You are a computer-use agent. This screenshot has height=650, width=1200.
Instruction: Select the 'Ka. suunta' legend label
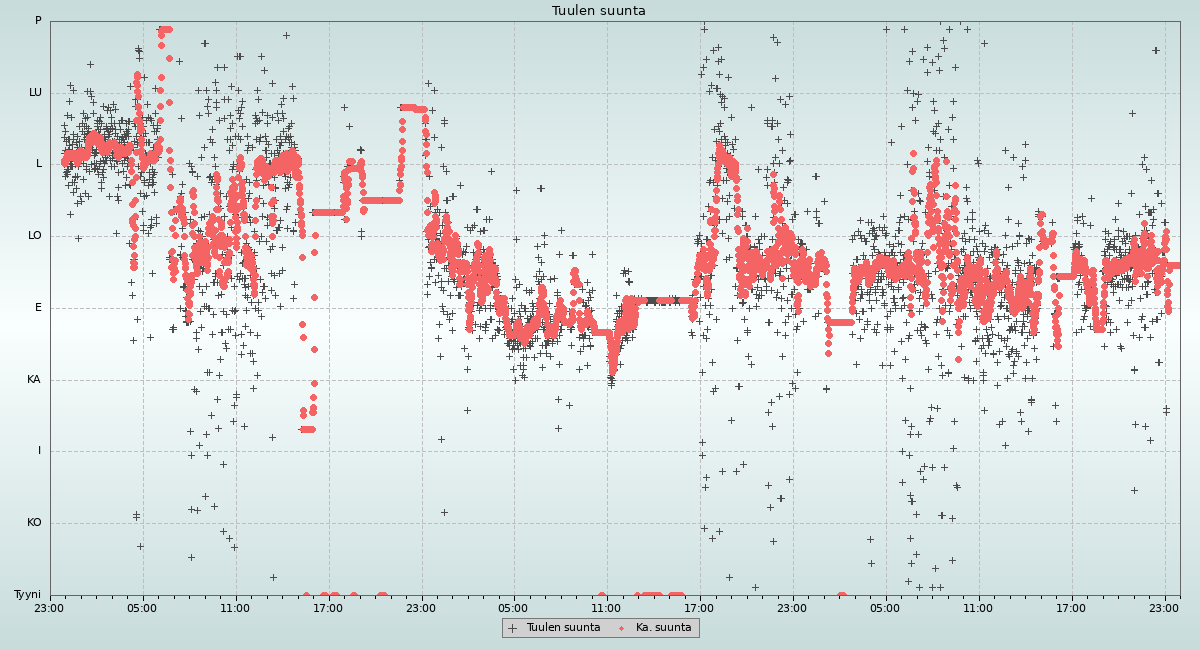tap(663, 628)
